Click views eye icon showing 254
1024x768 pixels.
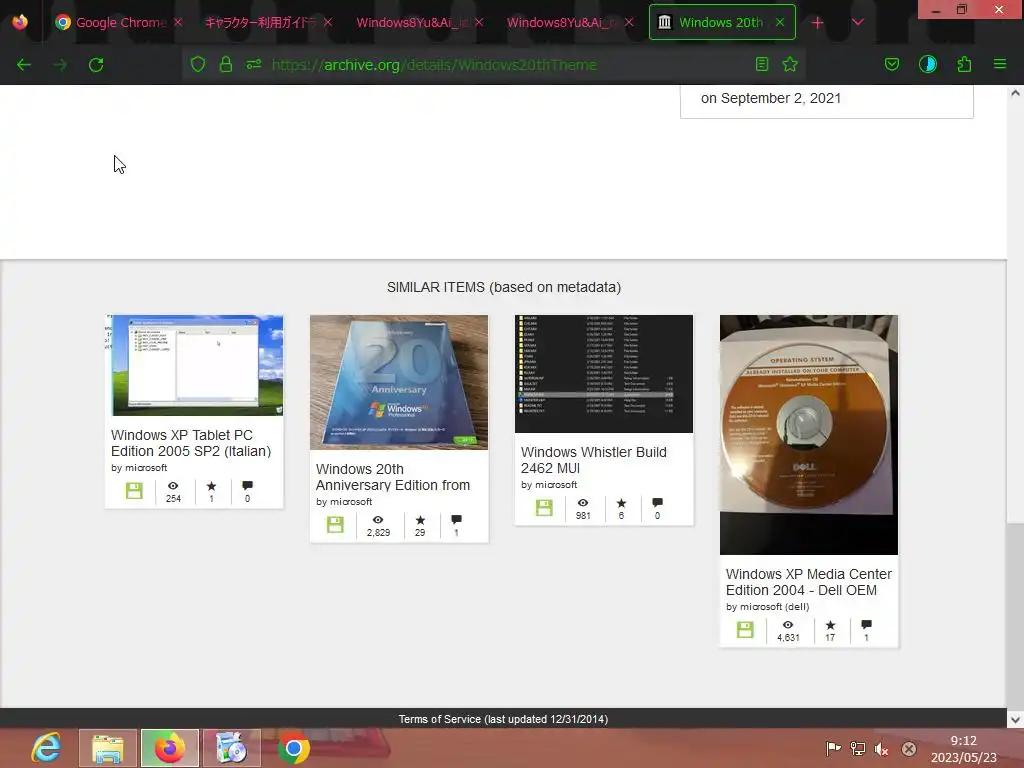(x=173, y=486)
